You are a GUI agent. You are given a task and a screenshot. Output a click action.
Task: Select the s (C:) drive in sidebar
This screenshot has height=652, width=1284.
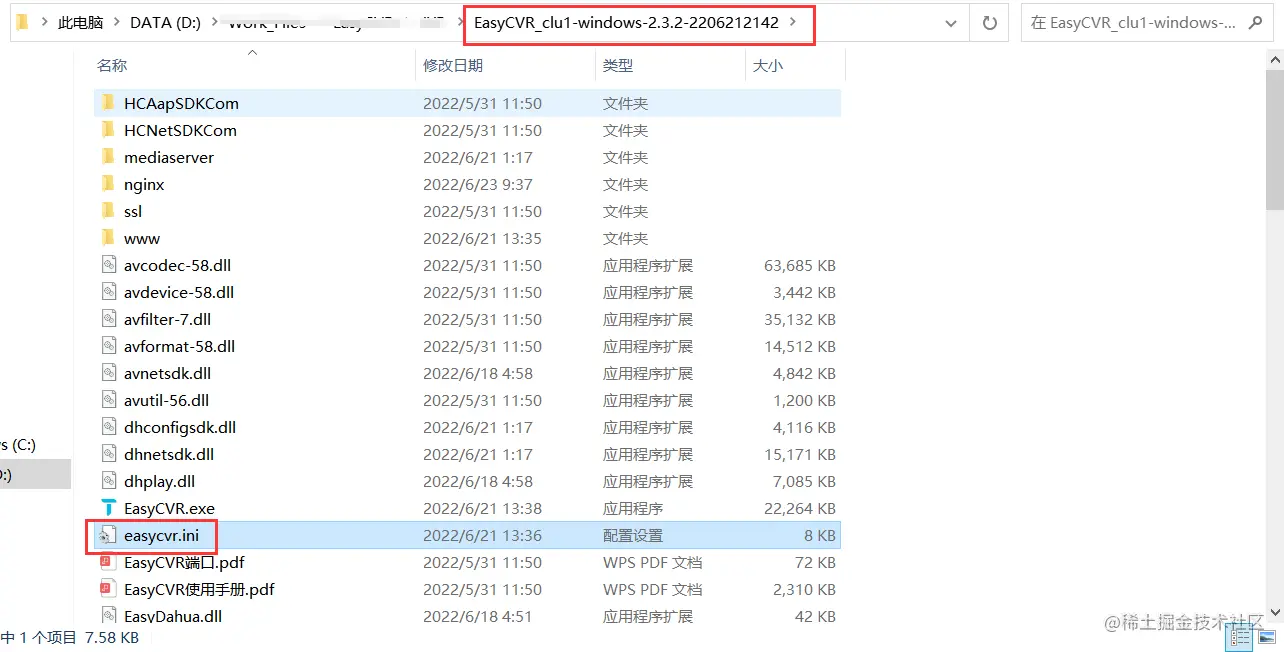pyautogui.click(x=18, y=445)
